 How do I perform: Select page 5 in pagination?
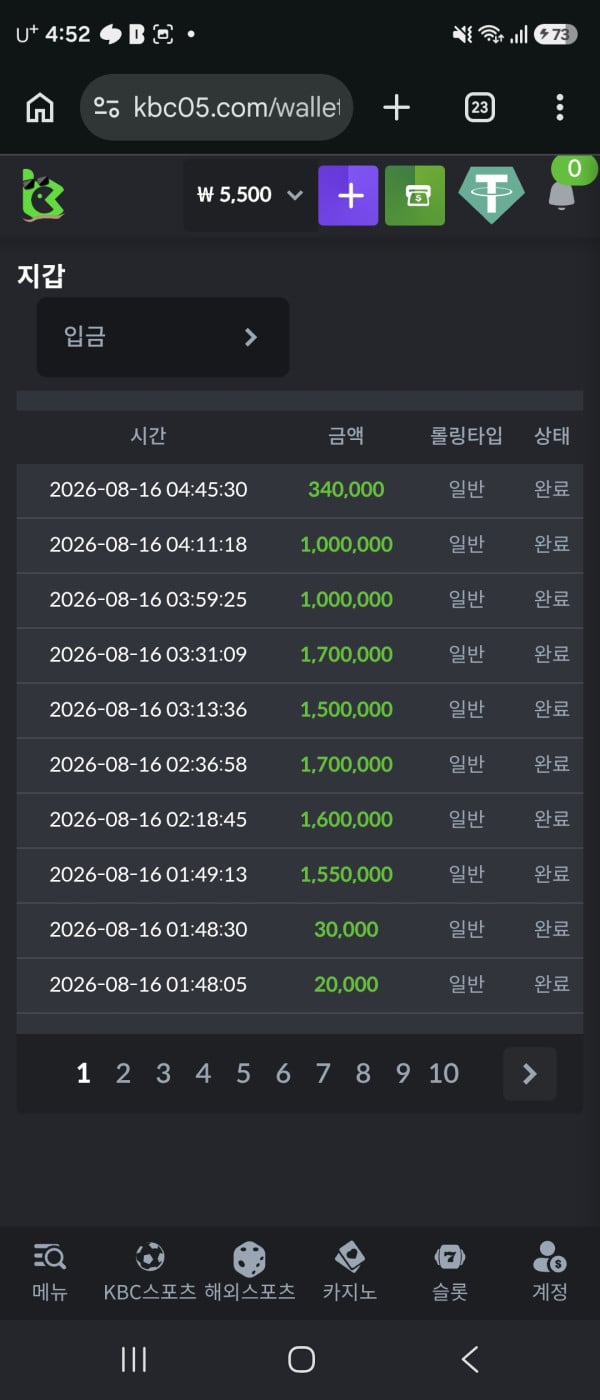coord(243,1074)
